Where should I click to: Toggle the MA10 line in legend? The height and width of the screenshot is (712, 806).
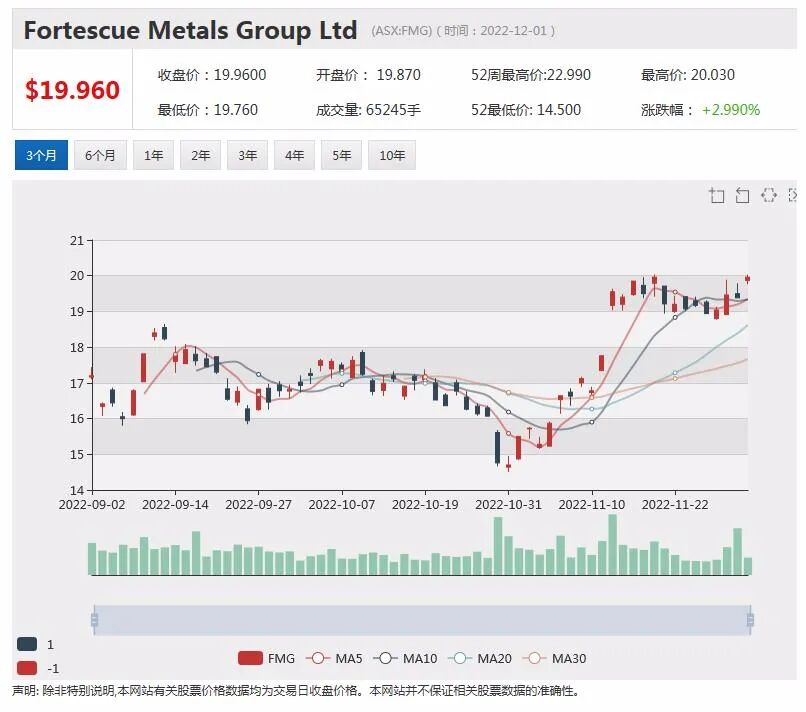point(405,659)
